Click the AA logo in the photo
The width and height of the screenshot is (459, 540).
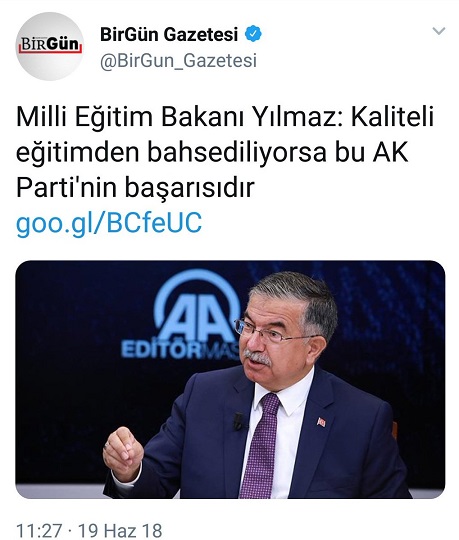pos(198,308)
